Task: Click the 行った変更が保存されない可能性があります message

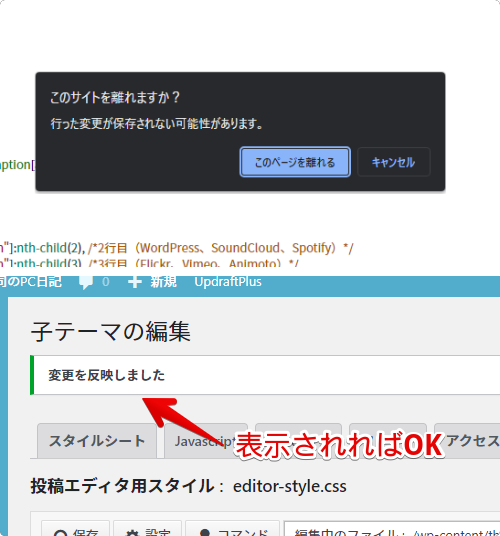Action: (157, 123)
